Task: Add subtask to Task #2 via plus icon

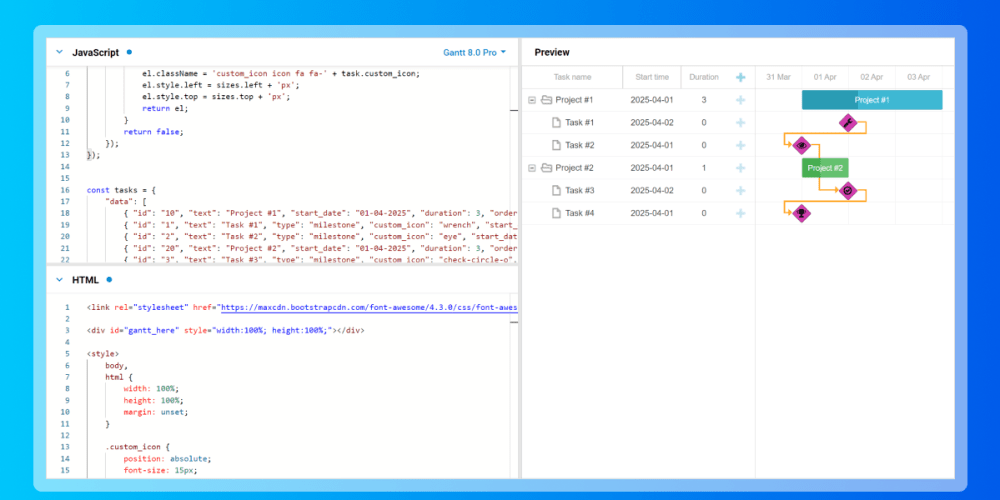Action: pyautogui.click(x=740, y=145)
